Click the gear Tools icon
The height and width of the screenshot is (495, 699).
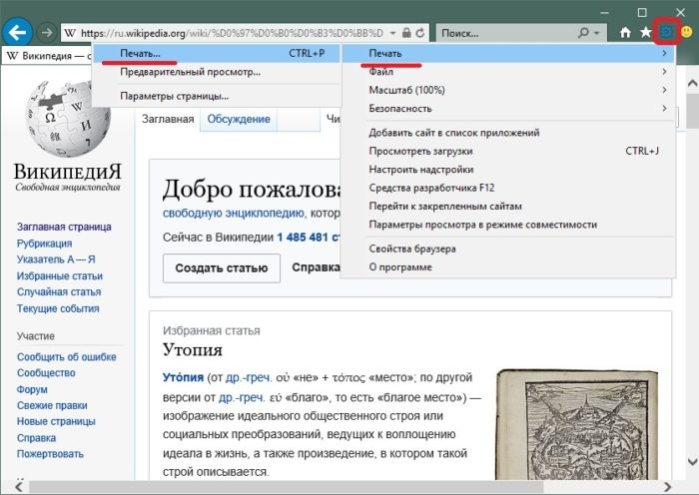coord(666,32)
